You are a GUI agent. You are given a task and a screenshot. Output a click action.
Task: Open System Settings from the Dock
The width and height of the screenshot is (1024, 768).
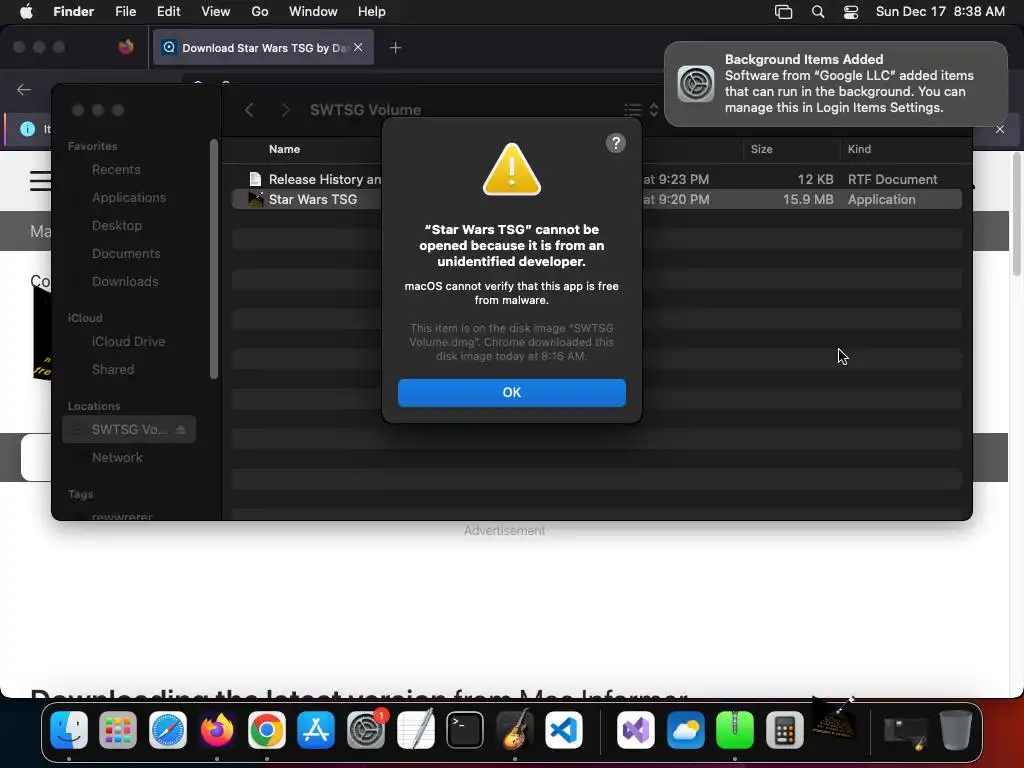click(x=366, y=729)
